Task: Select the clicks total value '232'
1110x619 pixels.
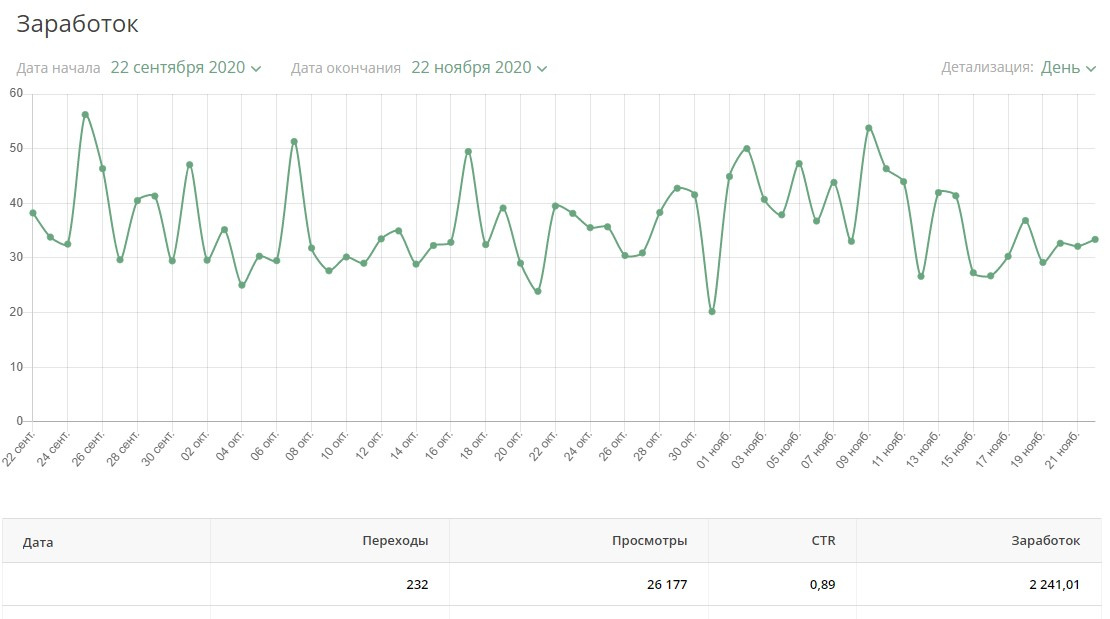Action: click(417, 584)
